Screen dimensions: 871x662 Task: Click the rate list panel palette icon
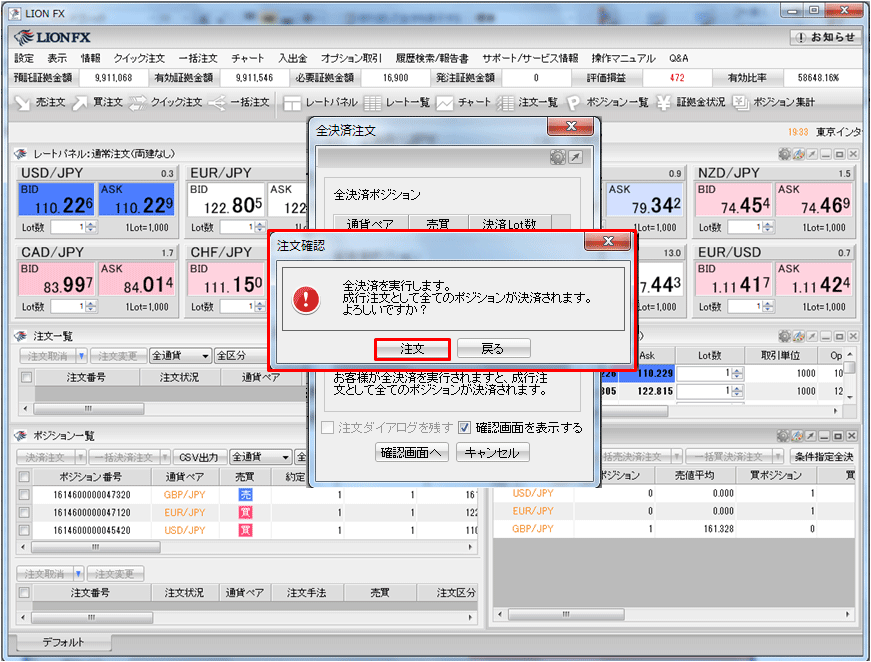click(x=798, y=336)
